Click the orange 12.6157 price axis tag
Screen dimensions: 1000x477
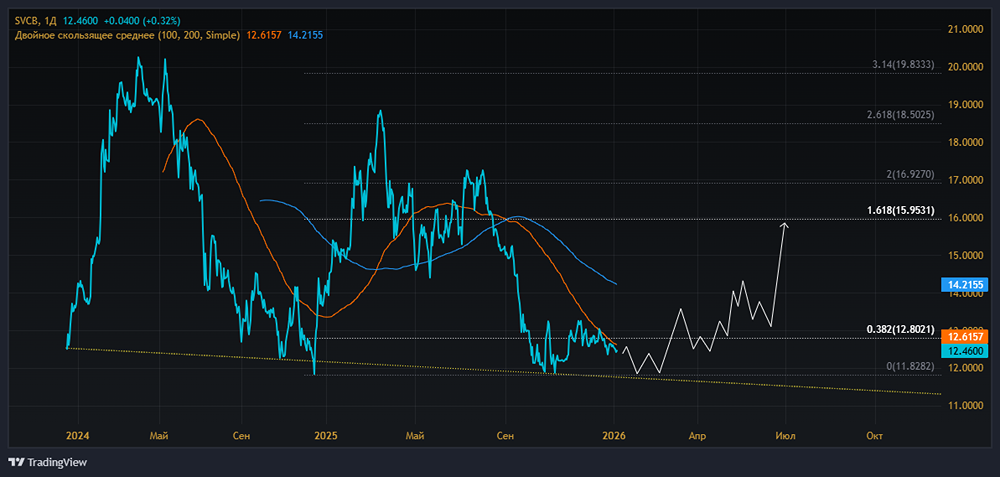pos(967,338)
